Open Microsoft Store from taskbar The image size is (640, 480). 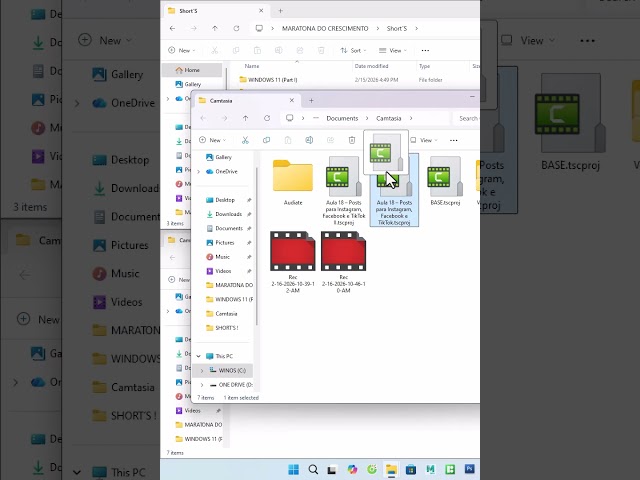[x=411, y=470]
